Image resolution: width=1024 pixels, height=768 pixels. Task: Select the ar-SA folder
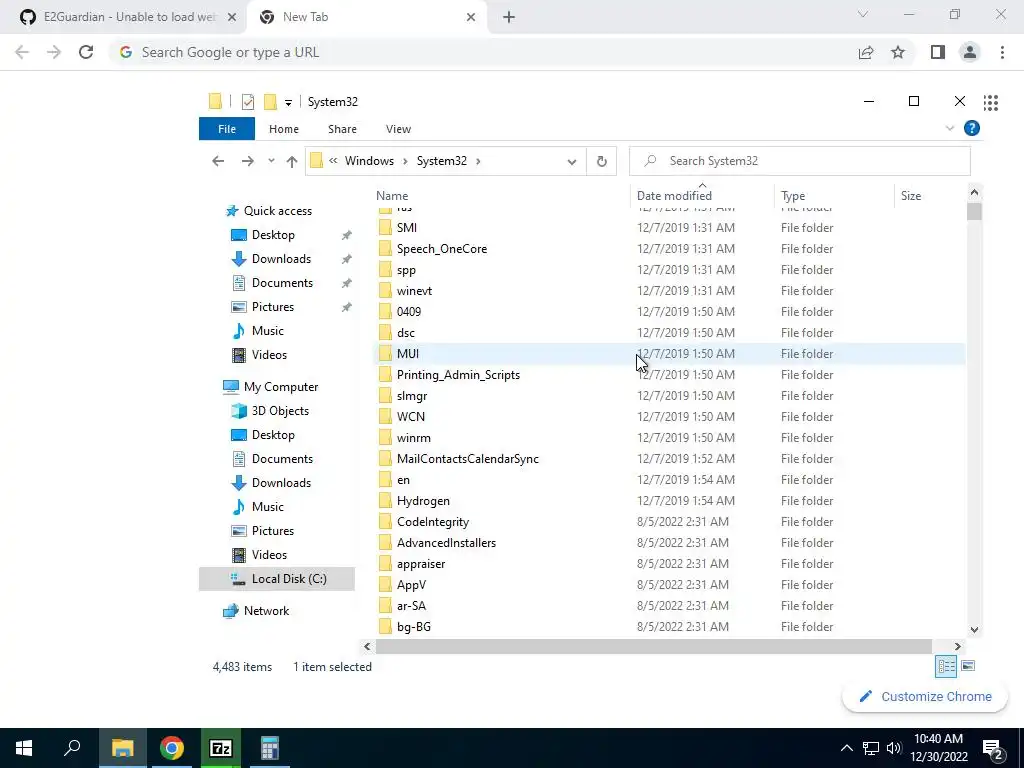pyautogui.click(x=411, y=606)
